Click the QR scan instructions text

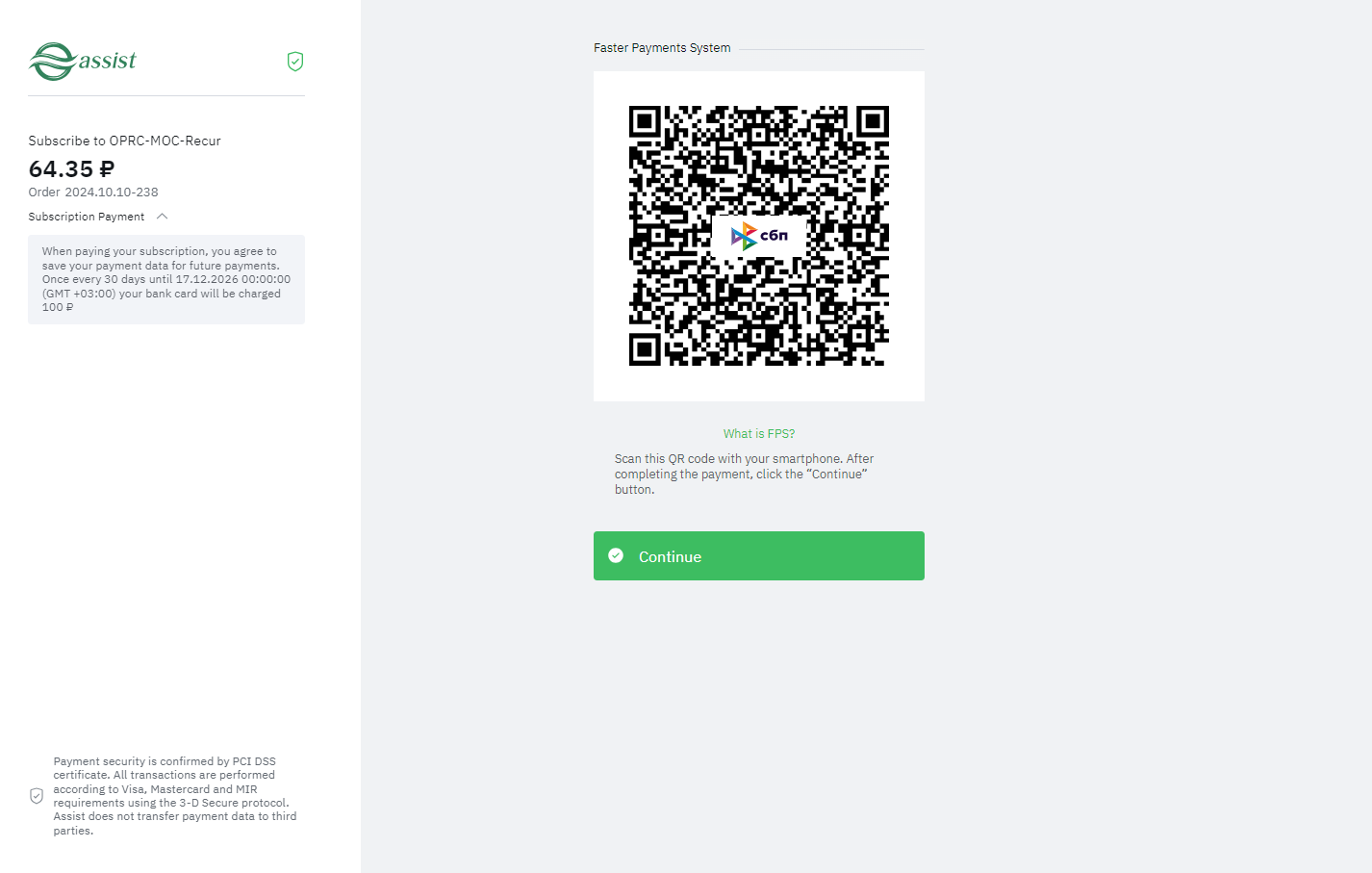(x=744, y=474)
